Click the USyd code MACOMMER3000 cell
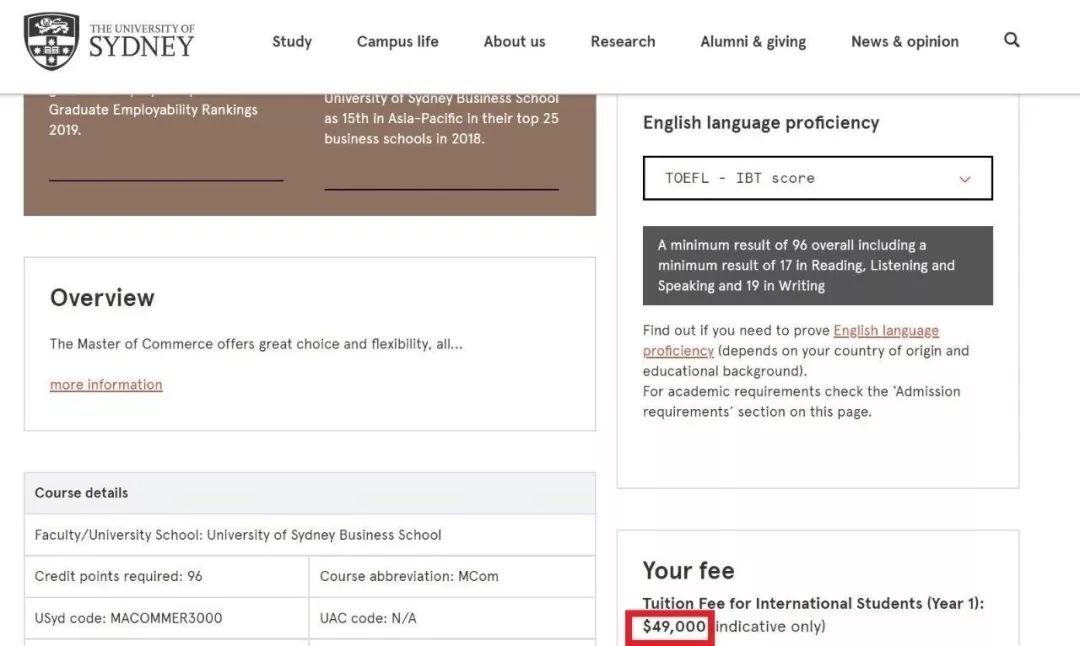Viewport: 1080px width, 646px height. [128, 618]
